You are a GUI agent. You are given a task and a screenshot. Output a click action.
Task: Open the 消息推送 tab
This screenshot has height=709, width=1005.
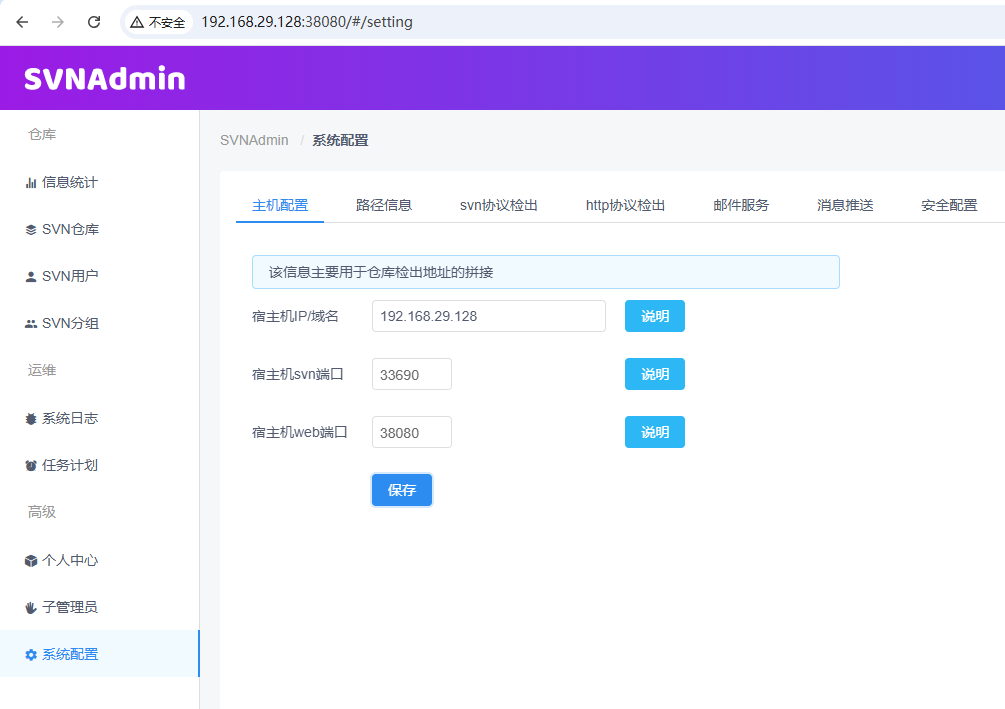[845, 205]
